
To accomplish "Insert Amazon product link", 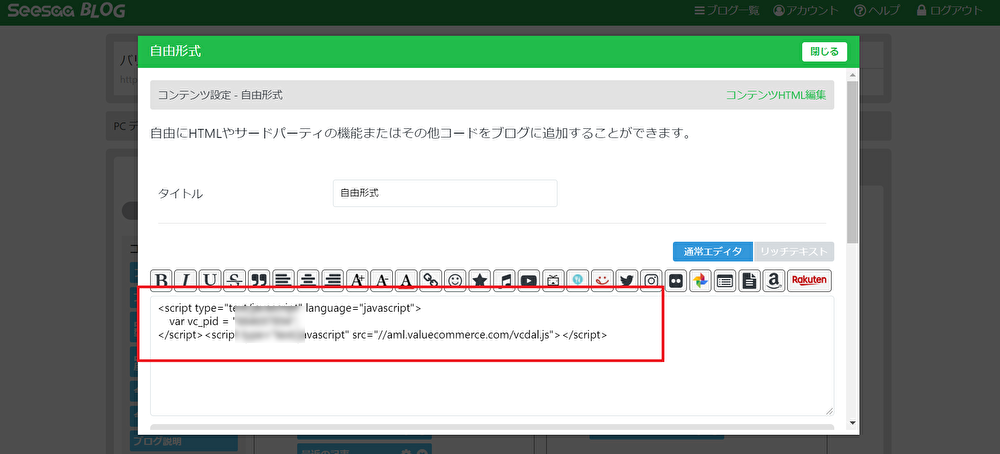I will pos(773,280).
